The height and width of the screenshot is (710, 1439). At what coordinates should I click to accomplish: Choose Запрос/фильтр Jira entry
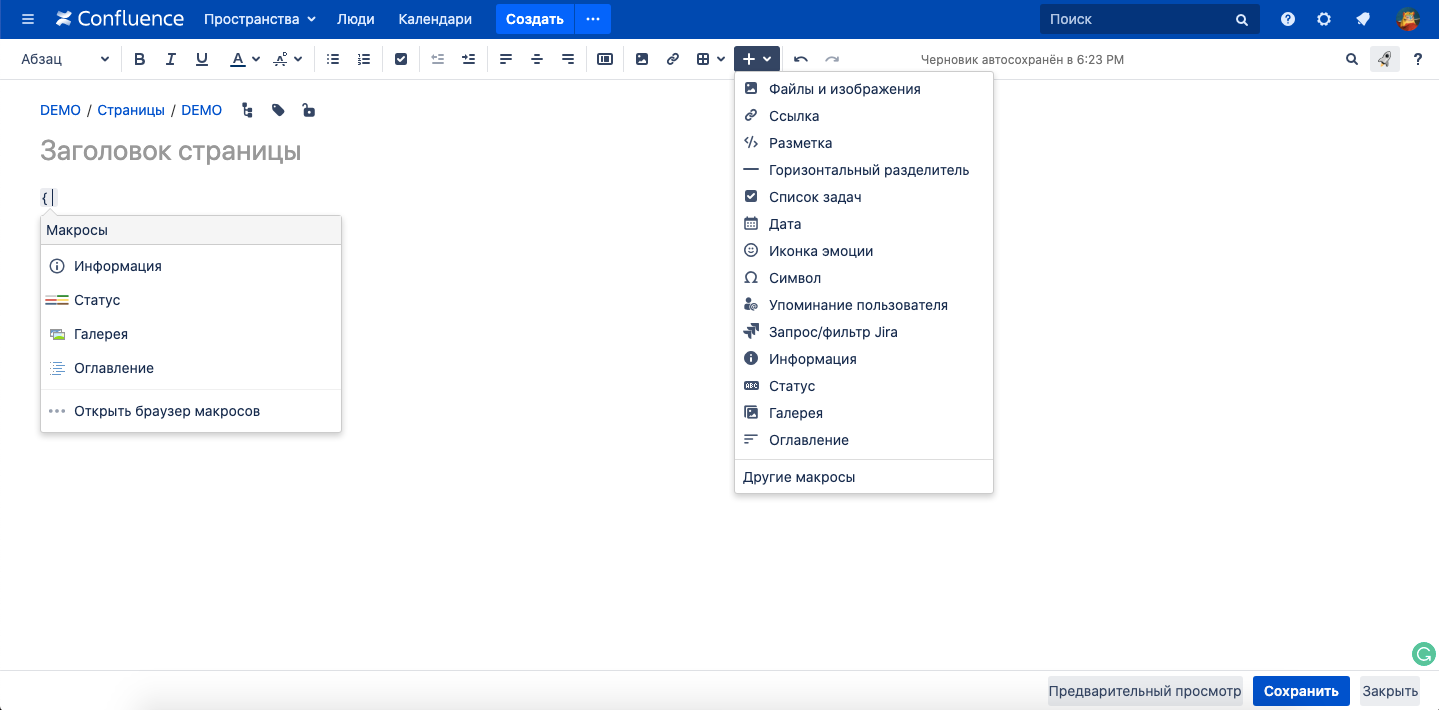[x=864, y=332]
